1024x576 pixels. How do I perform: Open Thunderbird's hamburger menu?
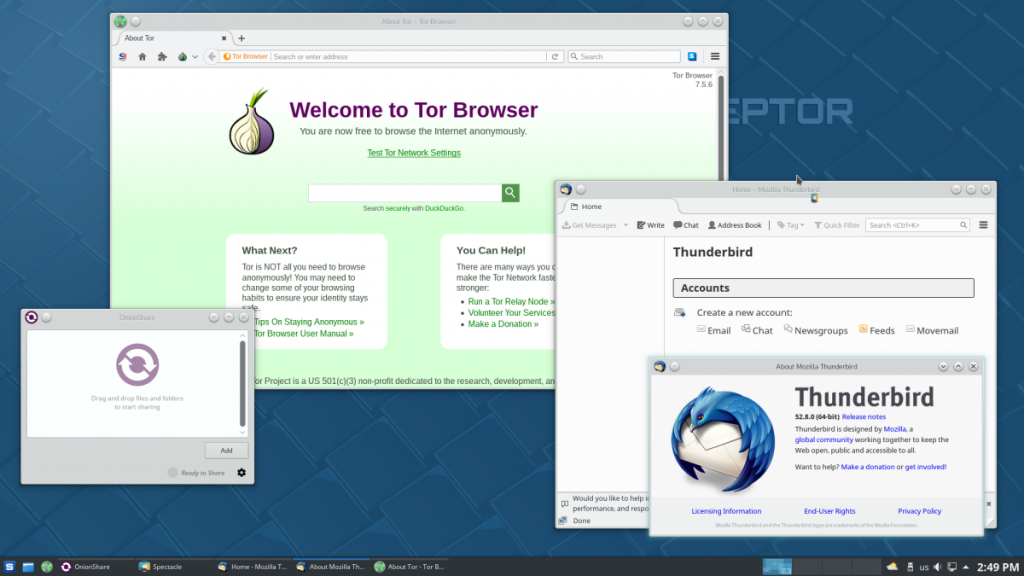click(983, 225)
